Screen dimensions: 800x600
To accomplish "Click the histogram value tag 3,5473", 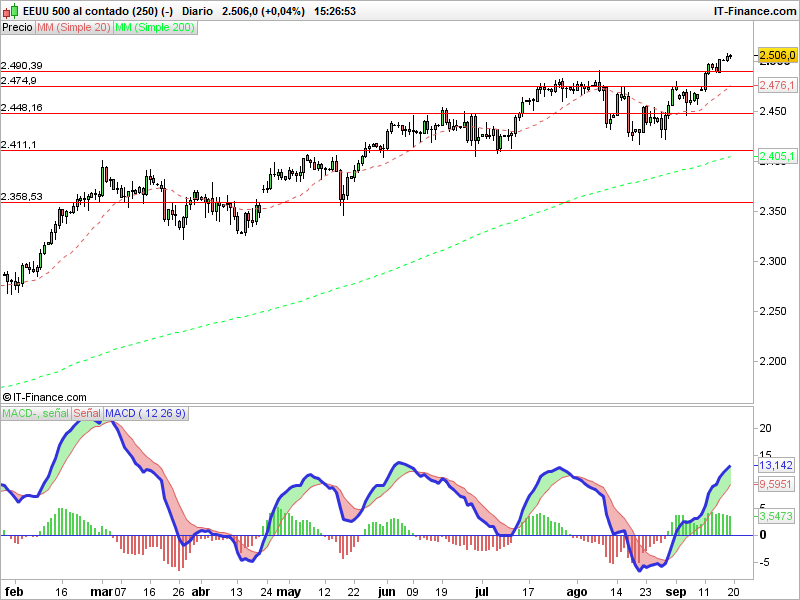I will point(776,516).
